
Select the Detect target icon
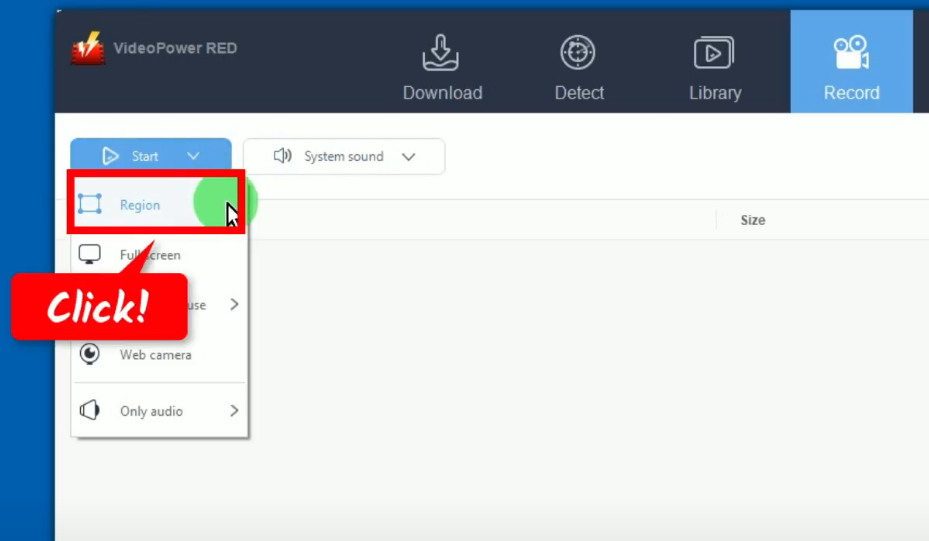pyautogui.click(x=578, y=53)
